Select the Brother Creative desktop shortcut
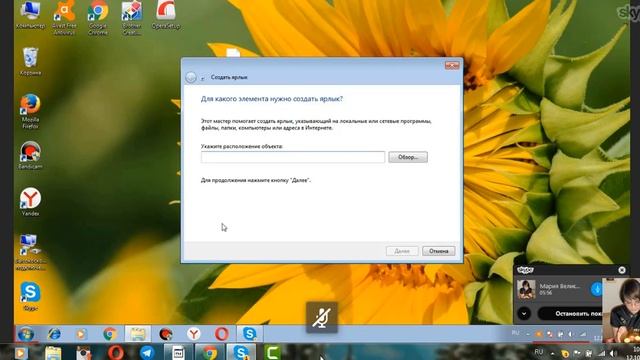This screenshot has width=640, height=360. 131,18
